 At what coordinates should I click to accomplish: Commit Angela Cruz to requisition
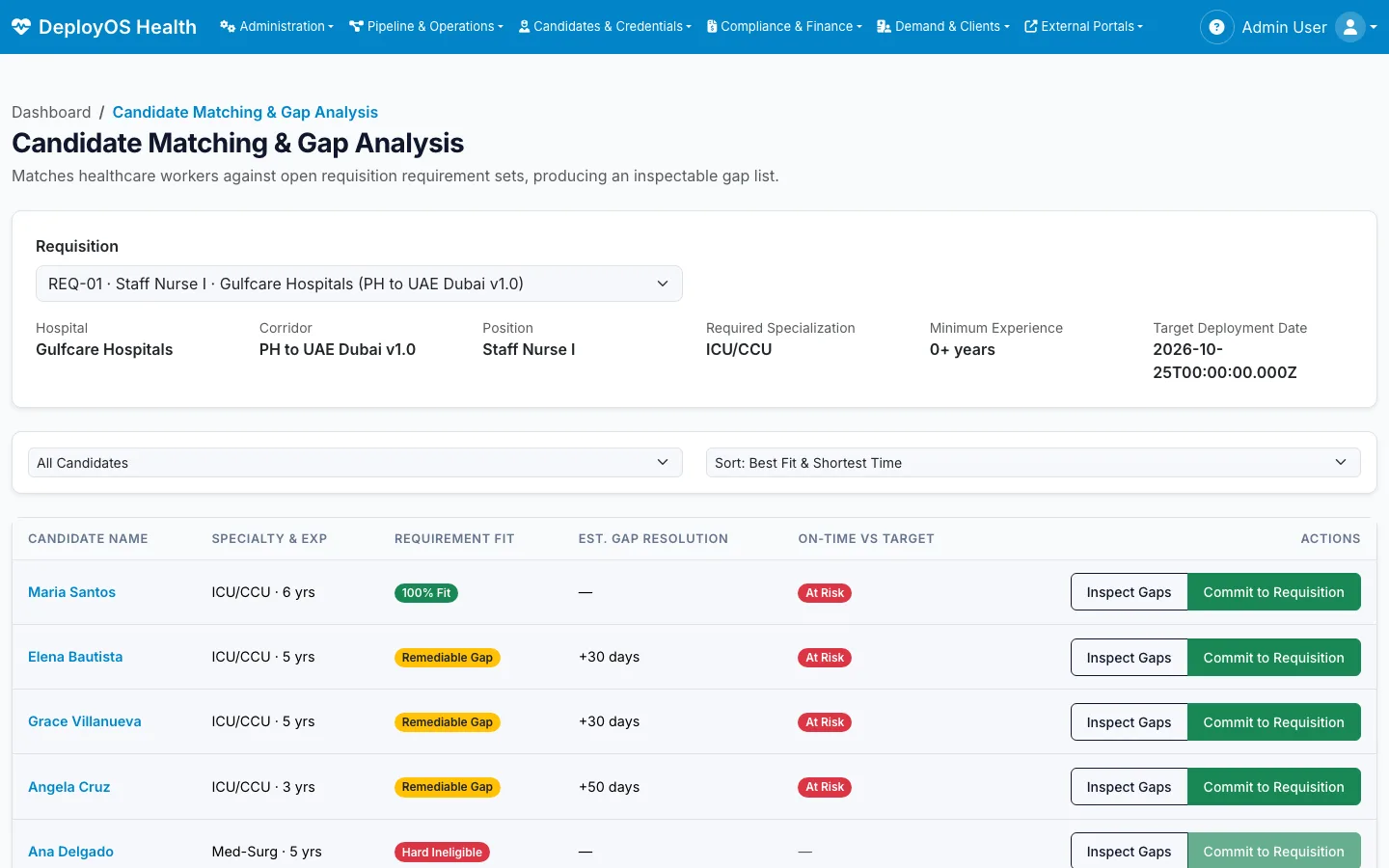coord(1273,787)
